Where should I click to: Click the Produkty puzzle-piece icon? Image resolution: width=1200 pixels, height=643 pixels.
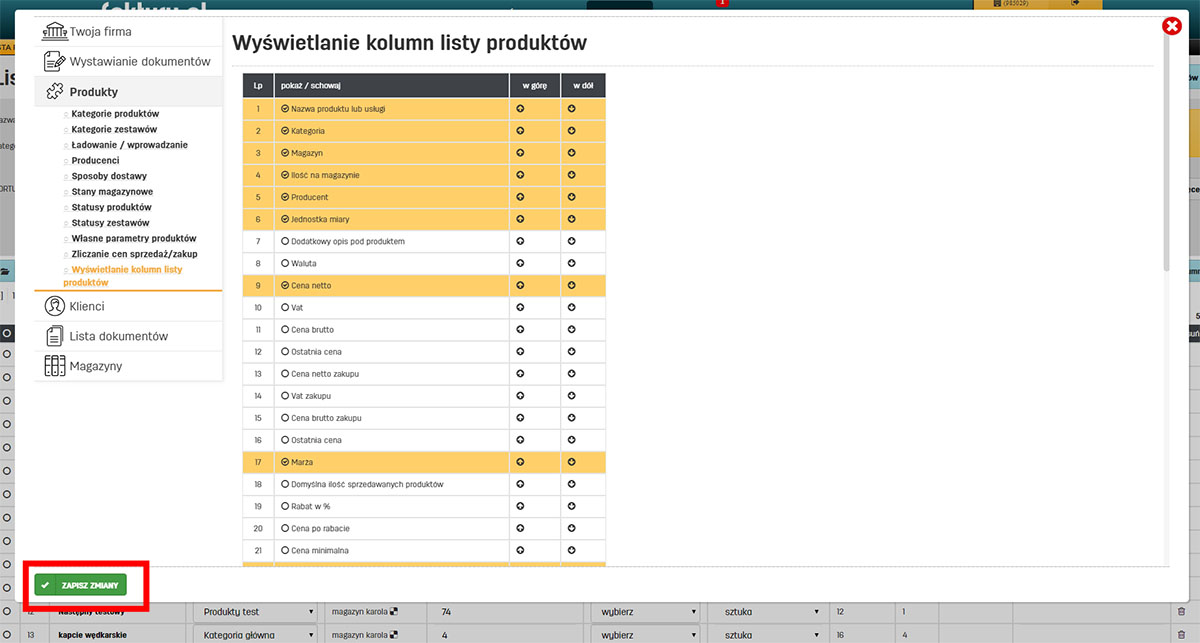point(56,90)
